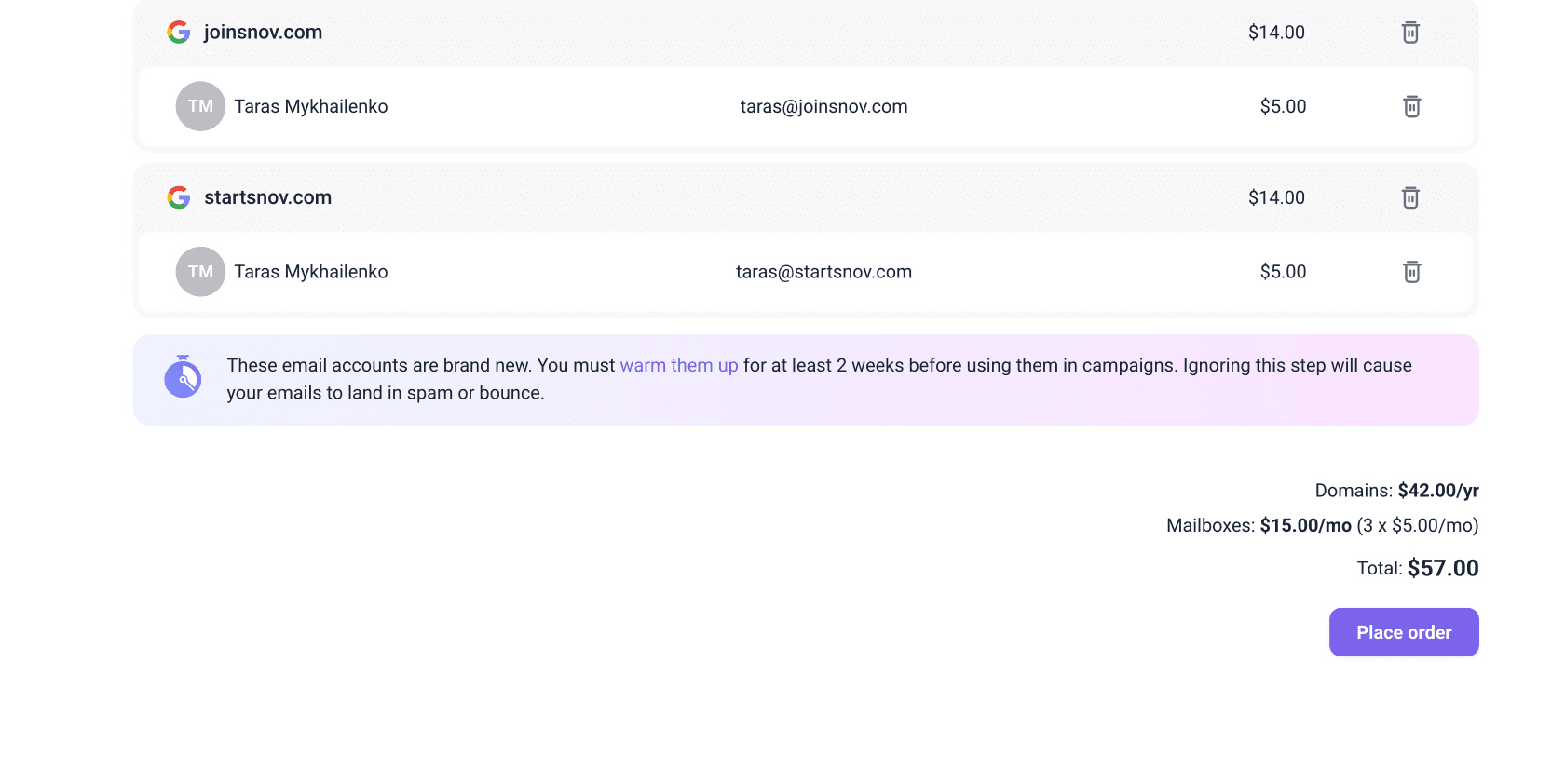The width and height of the screenshot is (1565, 784).
Task: Remove the taras@joinsnov.com mailbox
Action: pos(1411,106)
